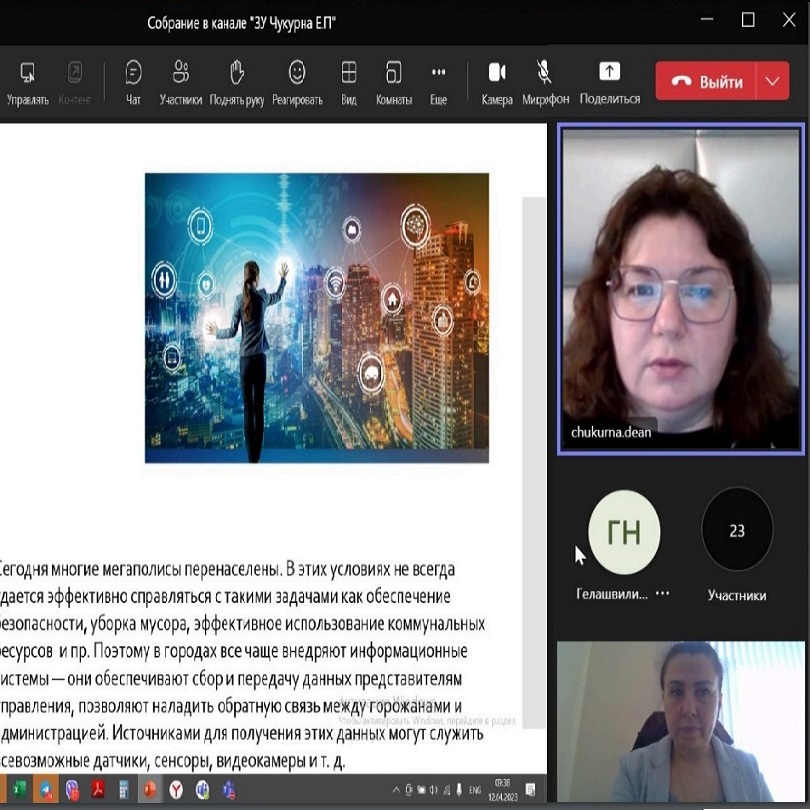Open Calculator from the taskbar

(124, 790)
